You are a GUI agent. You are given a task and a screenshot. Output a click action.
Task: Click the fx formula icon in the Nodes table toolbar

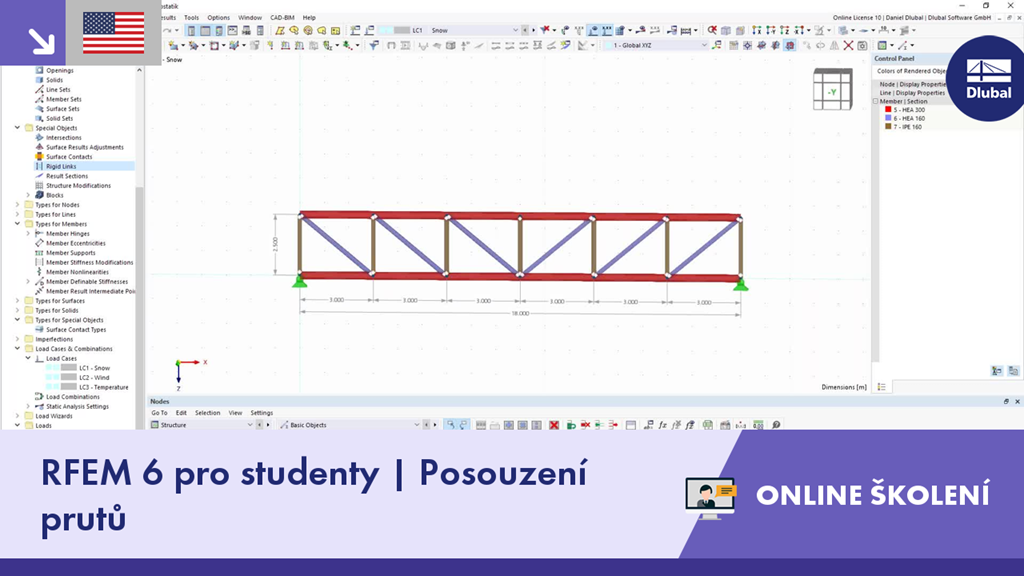(662, 425)
